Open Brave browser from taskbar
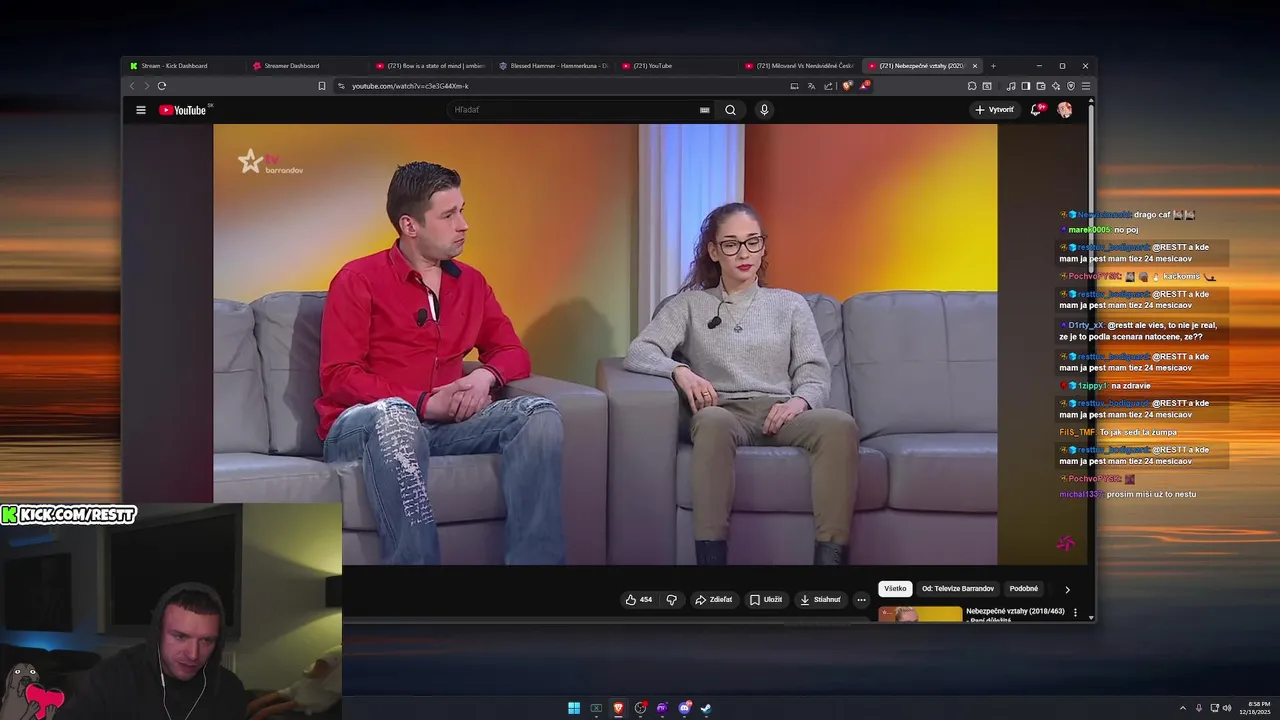Image resolution: width=1280 pixels, height=720 pixels. (x=618, y=708)
